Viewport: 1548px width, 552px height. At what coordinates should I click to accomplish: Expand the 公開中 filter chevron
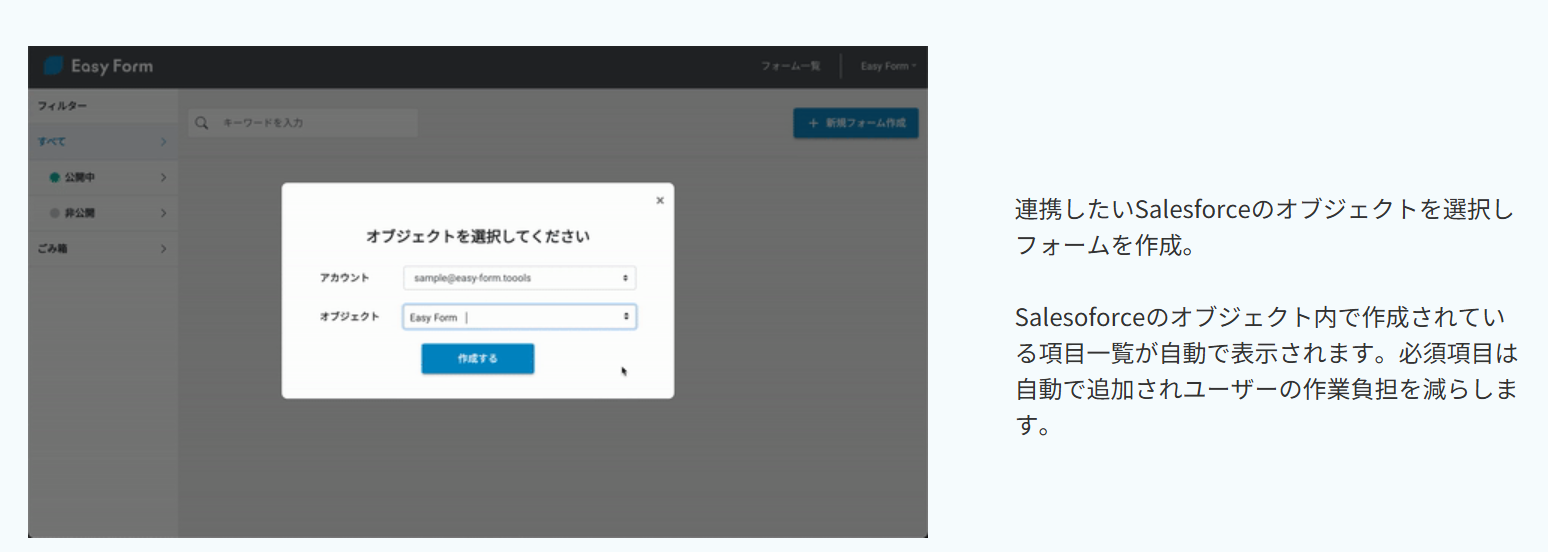pyautogui.click(x=163, y=177)
